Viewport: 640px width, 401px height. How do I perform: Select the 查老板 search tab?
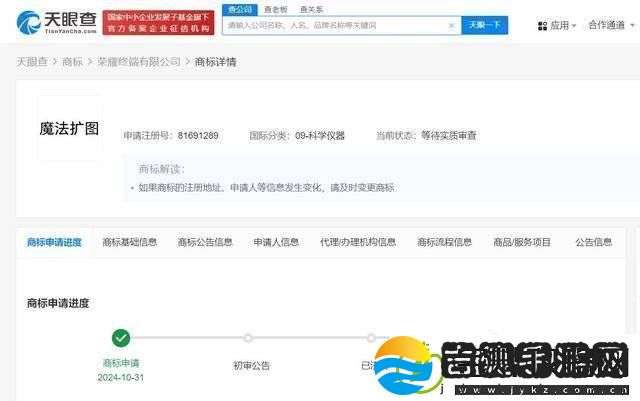point(276,9)
